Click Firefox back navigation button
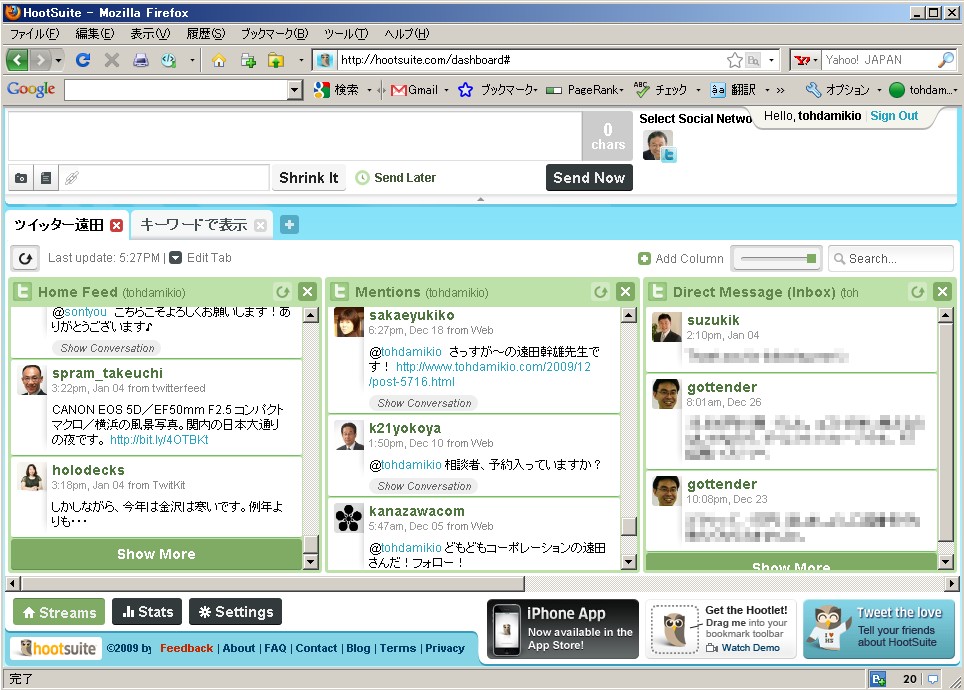The image size is (964, 690). [x=17, y=60]
